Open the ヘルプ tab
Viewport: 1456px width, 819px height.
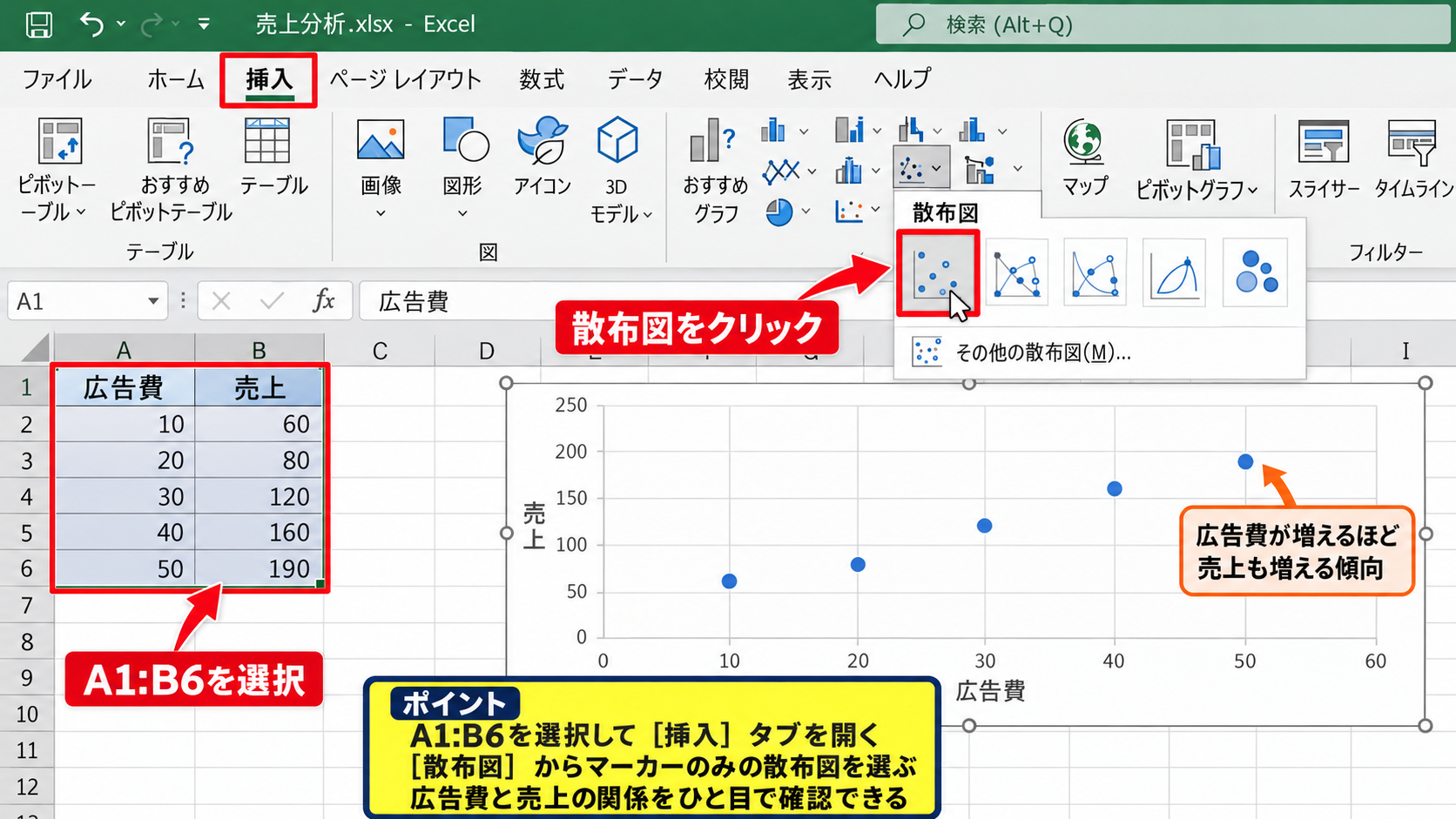(x=902, y=79)
